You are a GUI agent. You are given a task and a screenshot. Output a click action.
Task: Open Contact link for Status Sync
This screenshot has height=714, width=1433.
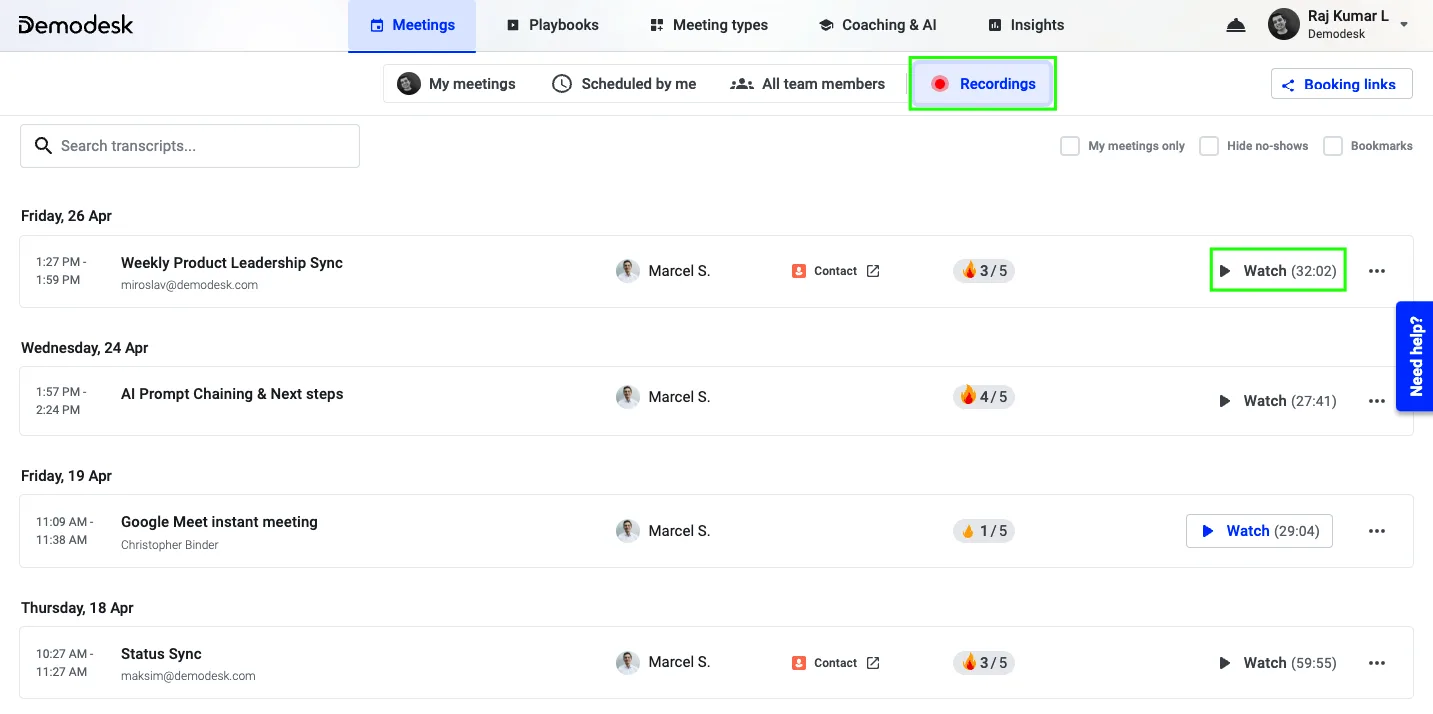point(835,663)
